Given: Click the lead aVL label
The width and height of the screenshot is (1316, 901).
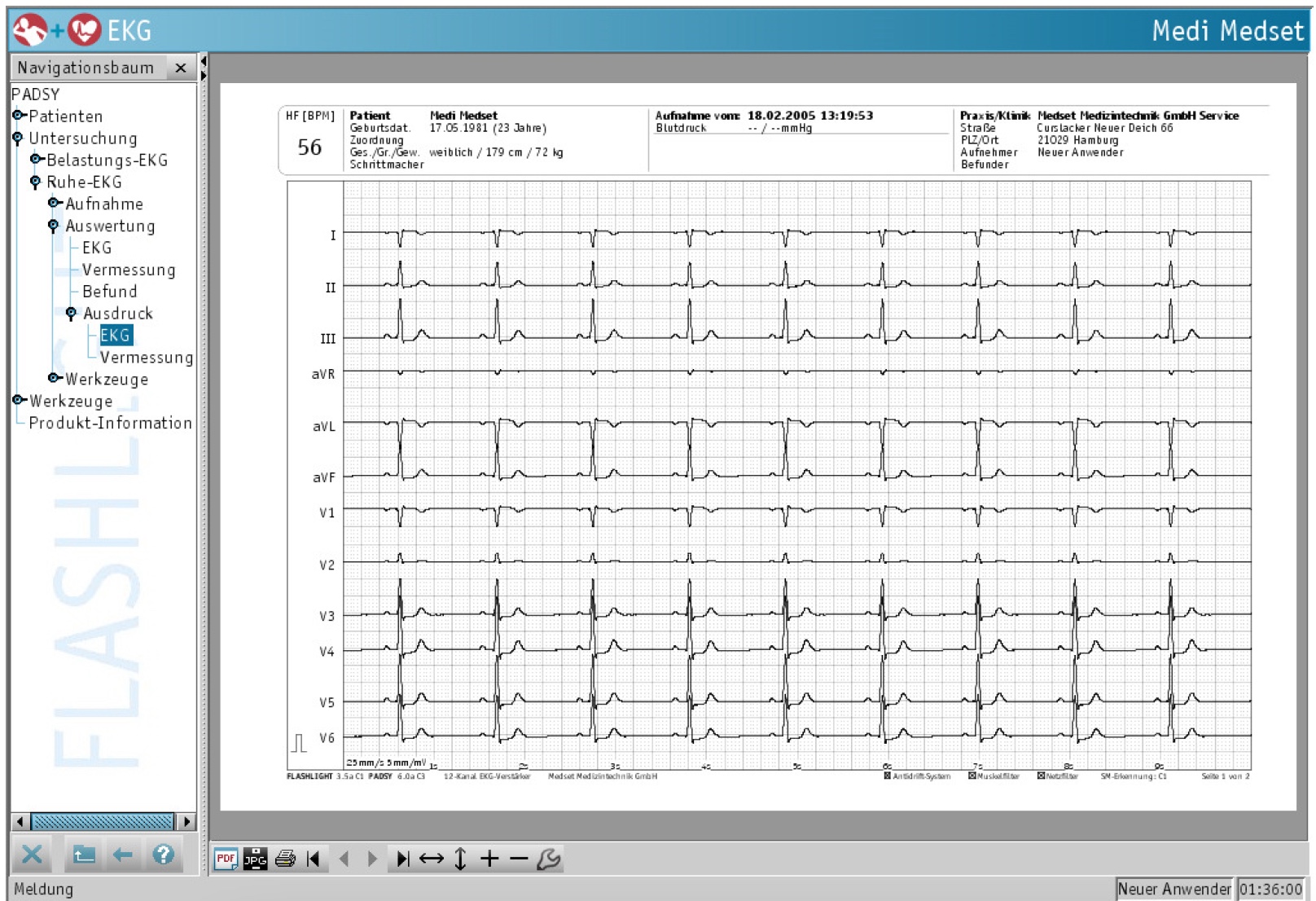Looking at the screenshot, I should click(x=324, y=427).
